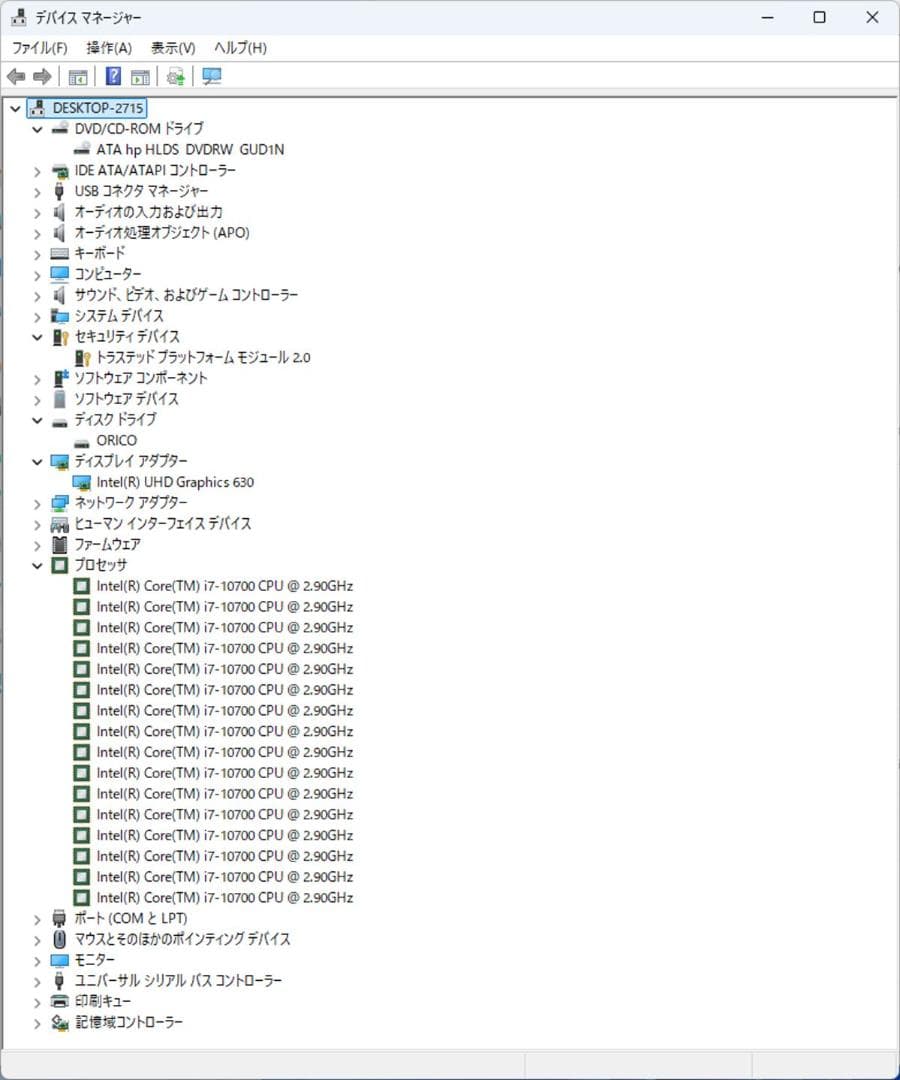Expand the ネットワーク アダプター category
Image resolution: width=900 pixels, height=1080 pixels.
click(x=37, y=502)
